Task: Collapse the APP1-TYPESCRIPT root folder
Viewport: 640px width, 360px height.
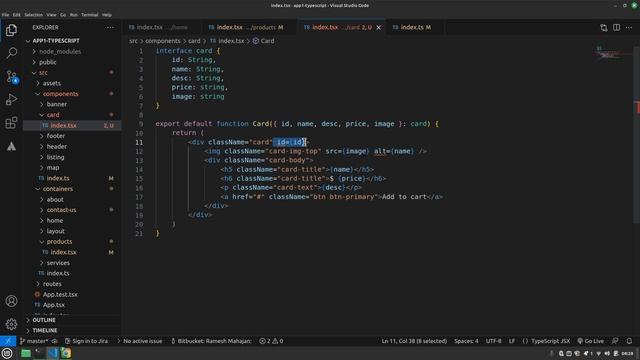Action: [72, 41]
